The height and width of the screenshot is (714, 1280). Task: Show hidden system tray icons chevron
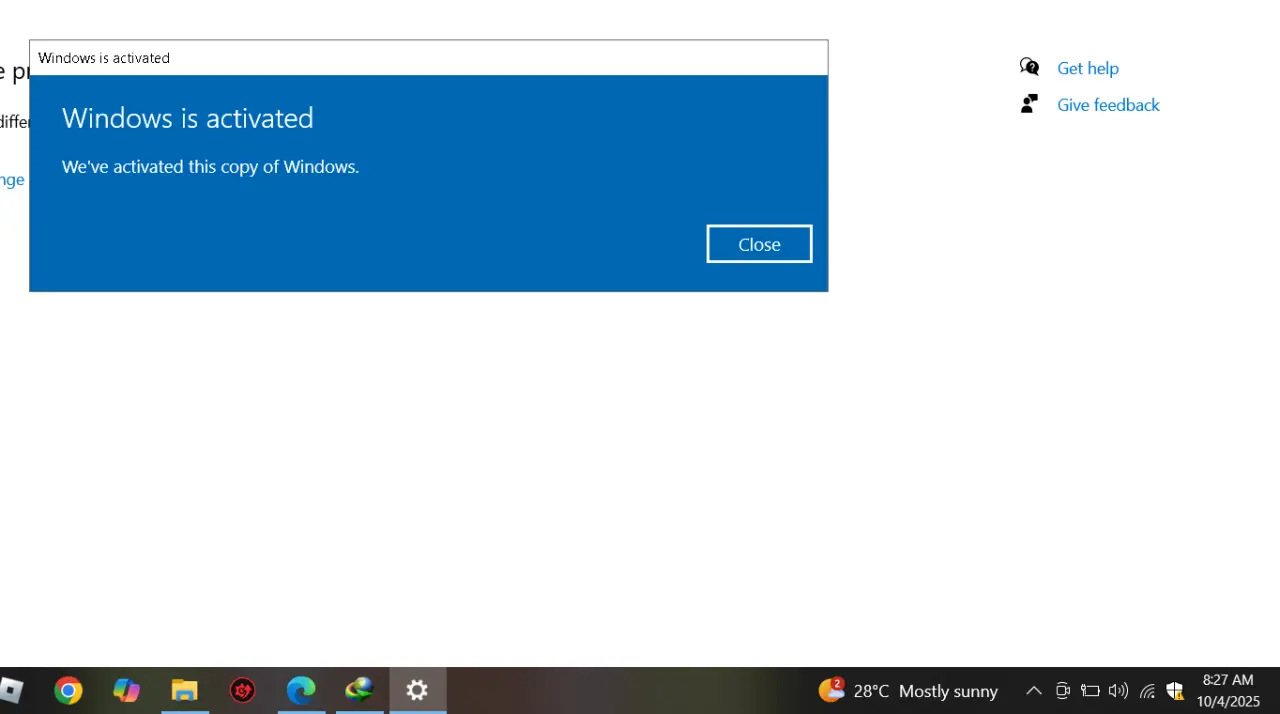(1034, 690)
